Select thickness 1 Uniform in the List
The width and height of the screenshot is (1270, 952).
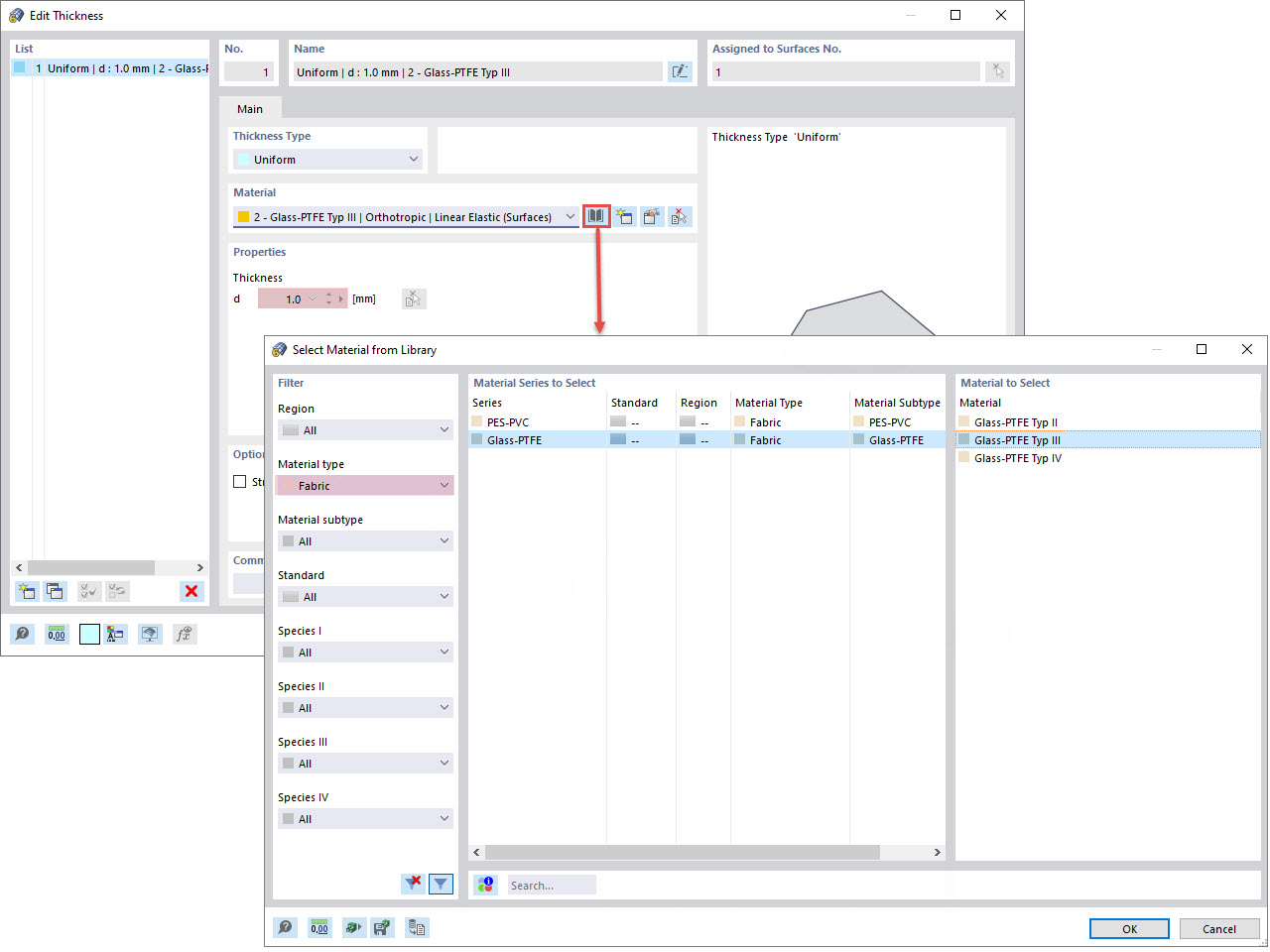point(109,68)
